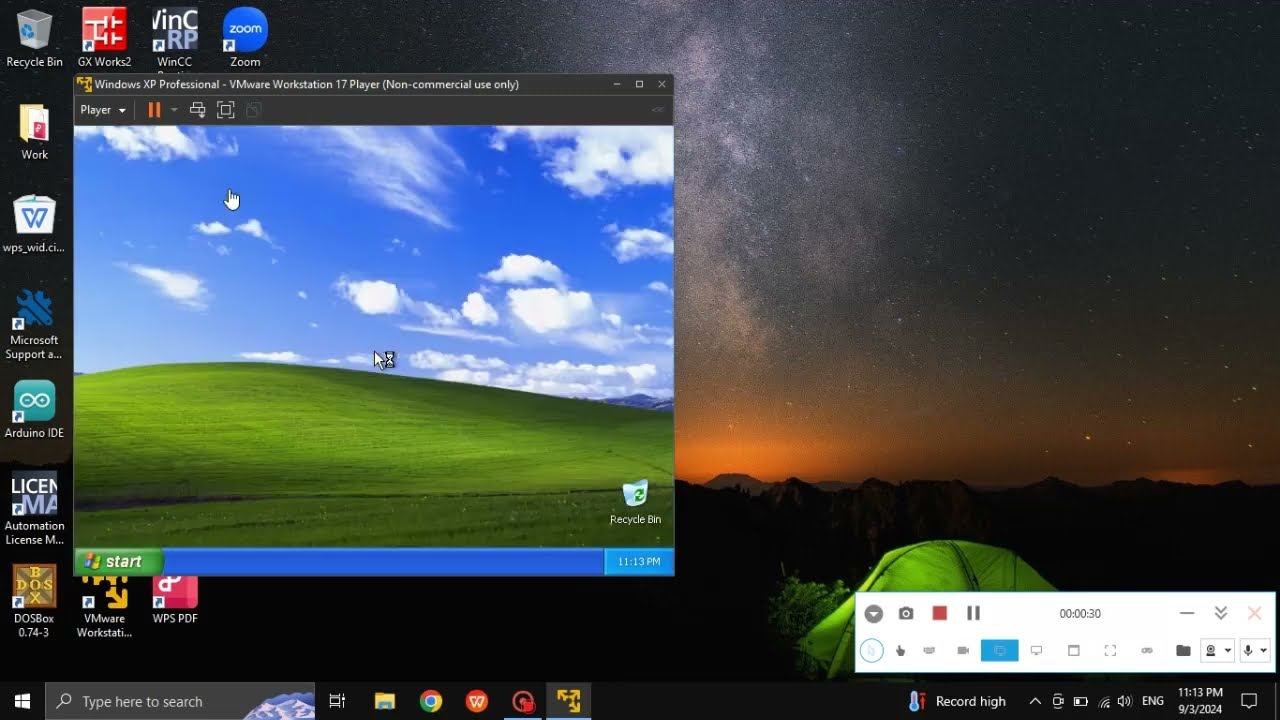Open the Windows XP start menu
Image resolution: width=1280 pixels, height=720 pixels.
pyautogui.click(x=118, y=561)
